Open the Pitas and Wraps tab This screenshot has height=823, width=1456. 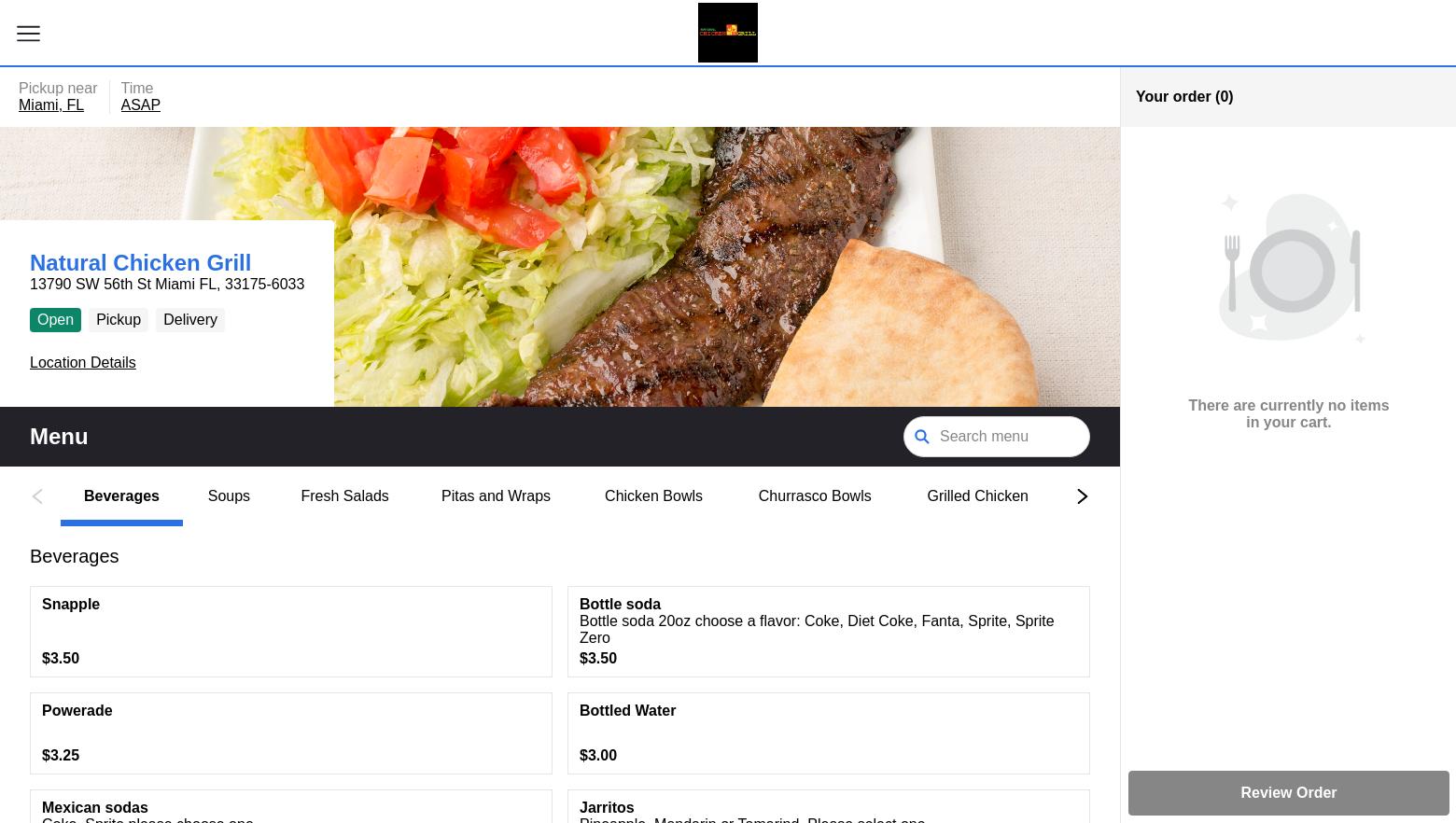[496, 496]
